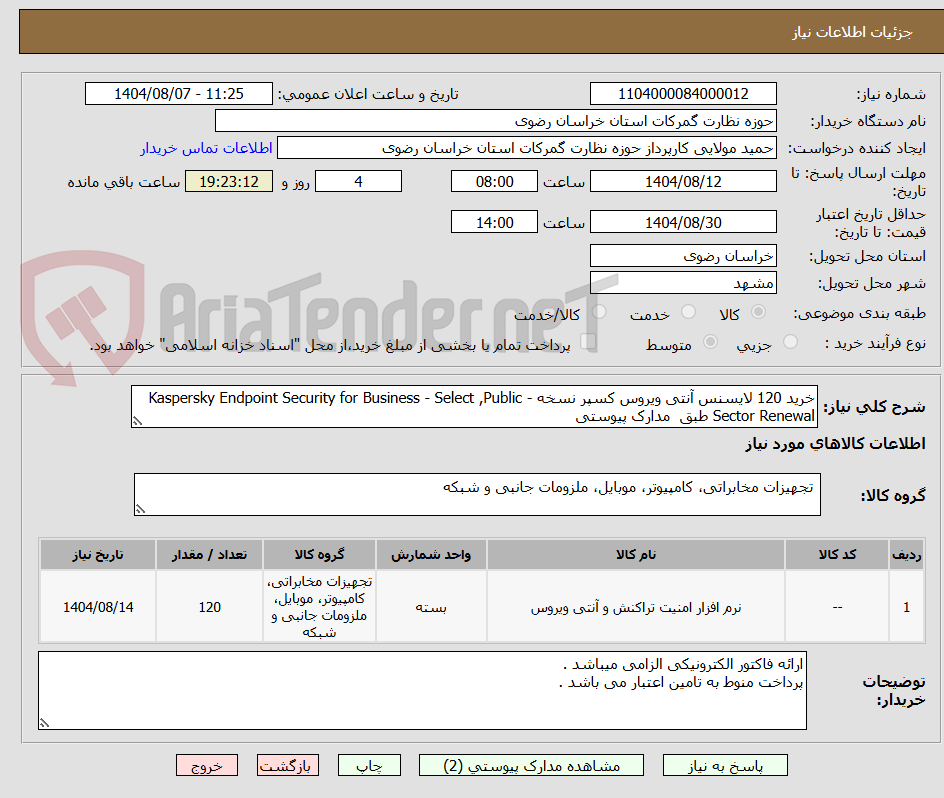
Task: Click the buyer notes text area
Action: tap(422, 690)
